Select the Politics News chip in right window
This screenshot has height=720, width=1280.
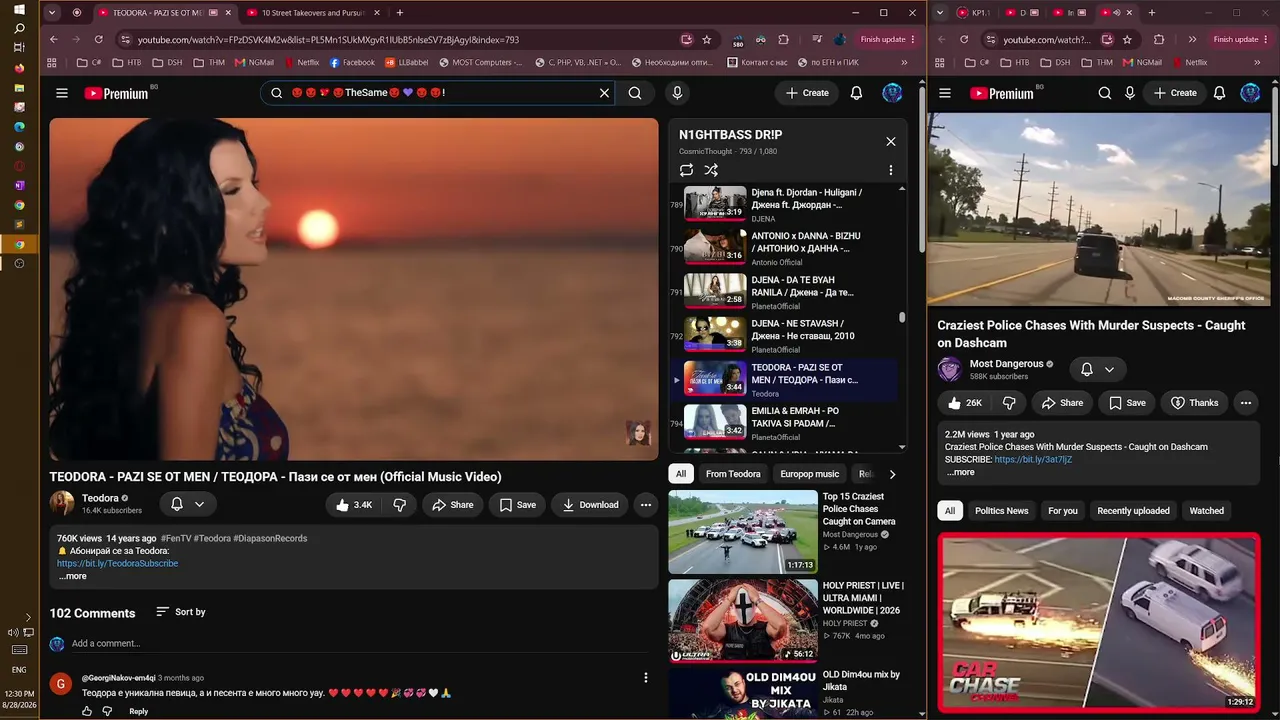coord(1001,511)
